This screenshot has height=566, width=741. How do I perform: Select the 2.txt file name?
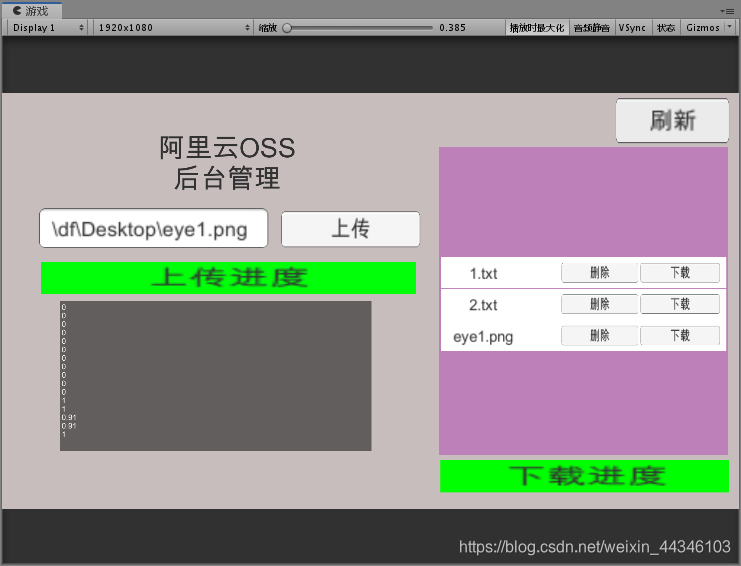click(483, 305)
